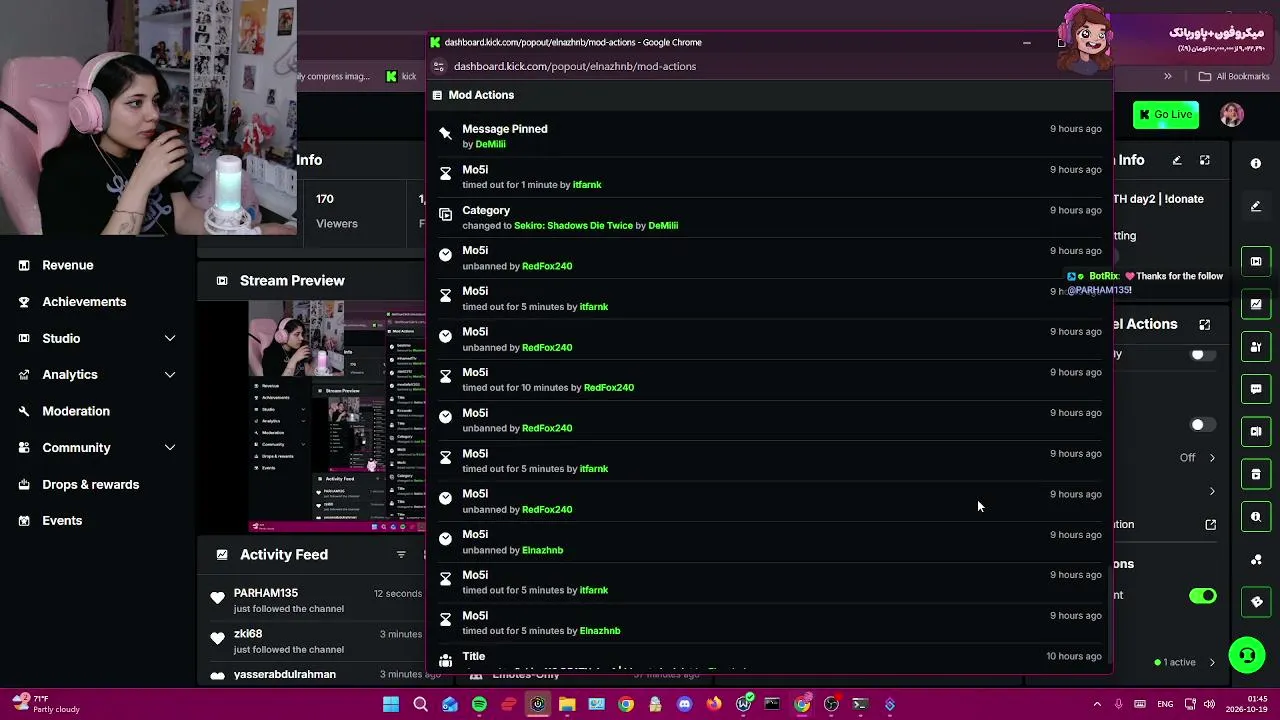Screen dimensions: 1280x720
Task: Open the Revenue sidebar section
Action: click(x=68, y=265)
